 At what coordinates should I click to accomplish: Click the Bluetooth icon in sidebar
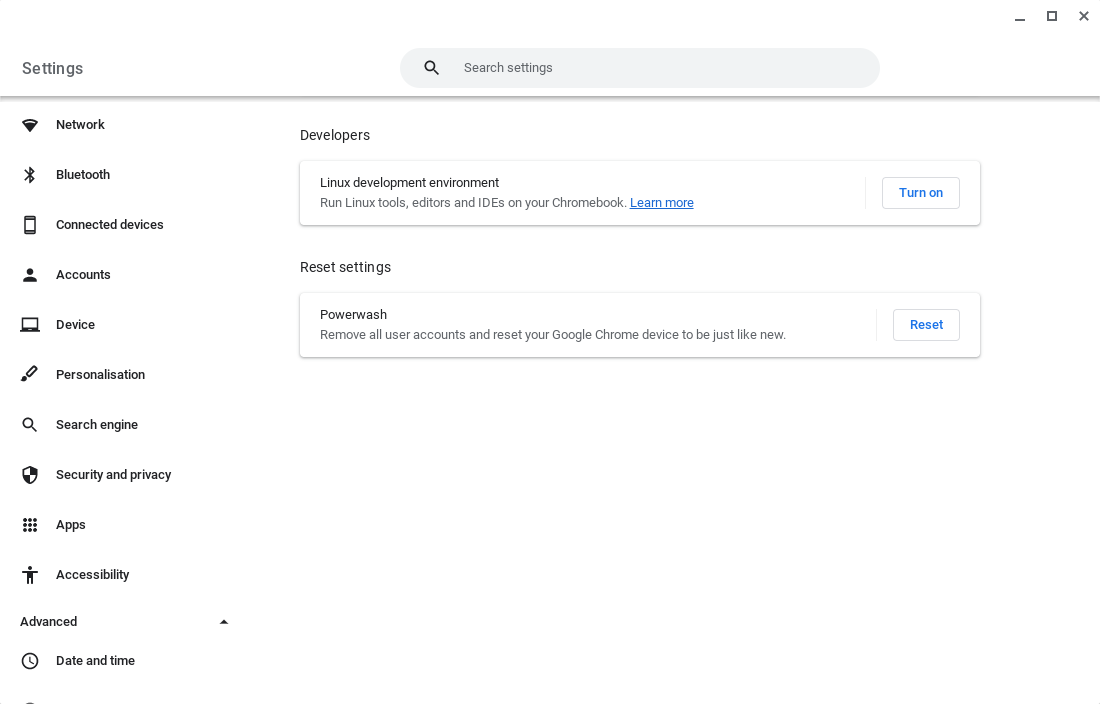(x=29, y=174)
